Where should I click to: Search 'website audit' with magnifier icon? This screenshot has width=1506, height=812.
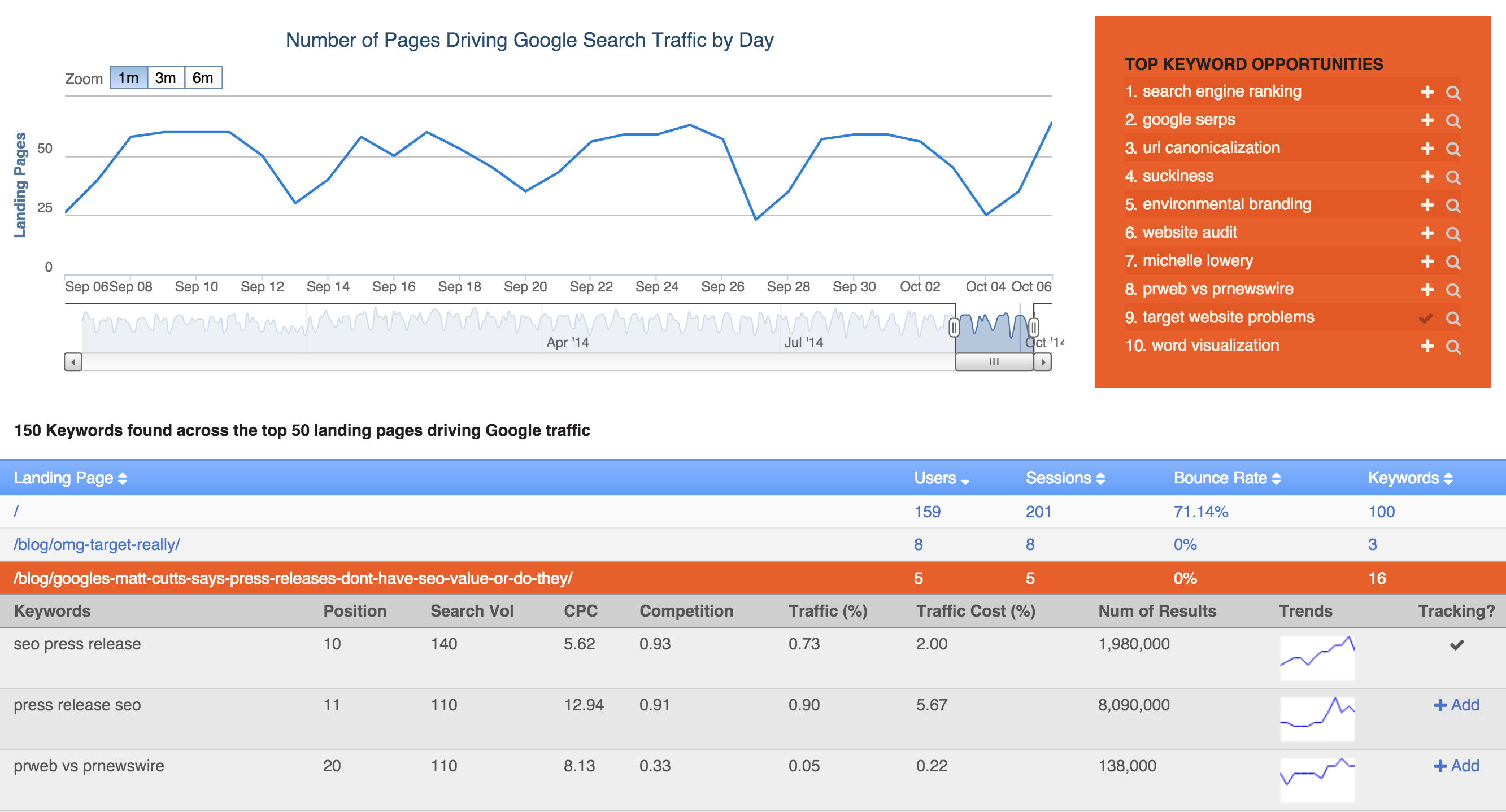(1453, 233)
